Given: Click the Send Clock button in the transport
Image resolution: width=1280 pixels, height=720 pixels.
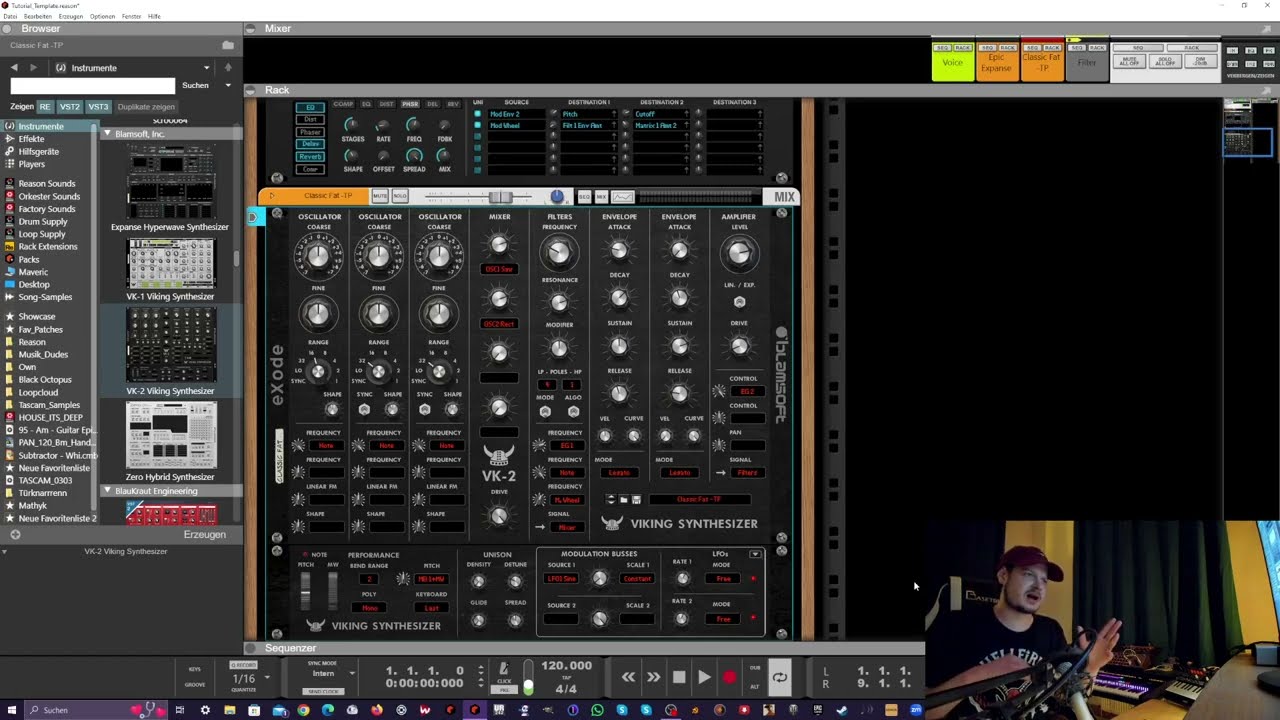Looking at the screenshot, I should coord(323,692).
